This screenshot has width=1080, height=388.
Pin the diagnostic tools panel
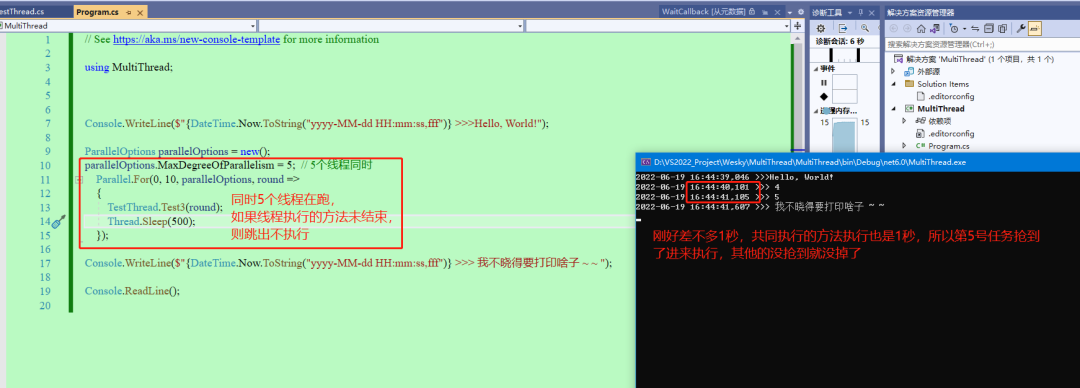pos(862,13)
